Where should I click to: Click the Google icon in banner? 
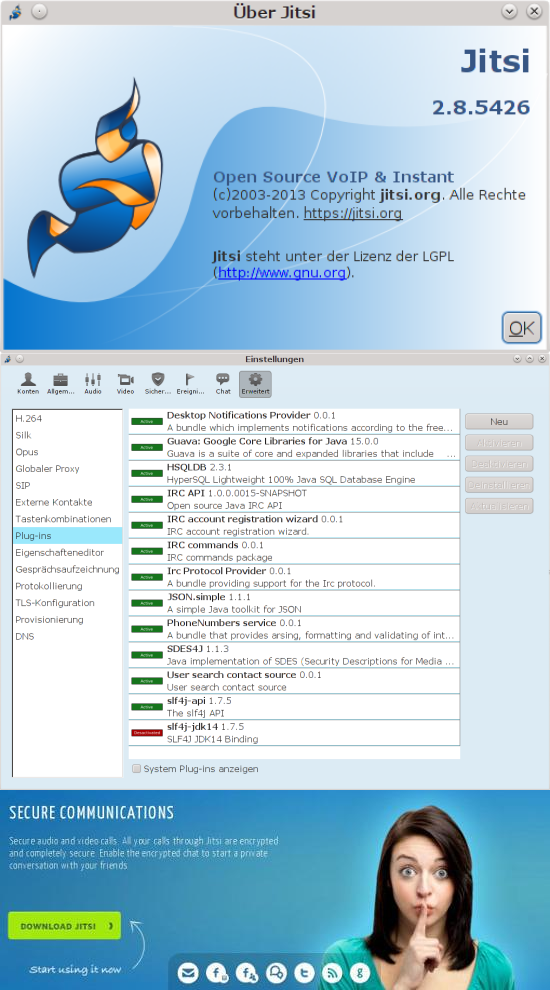pyautogui.click(x=361, y=973)
